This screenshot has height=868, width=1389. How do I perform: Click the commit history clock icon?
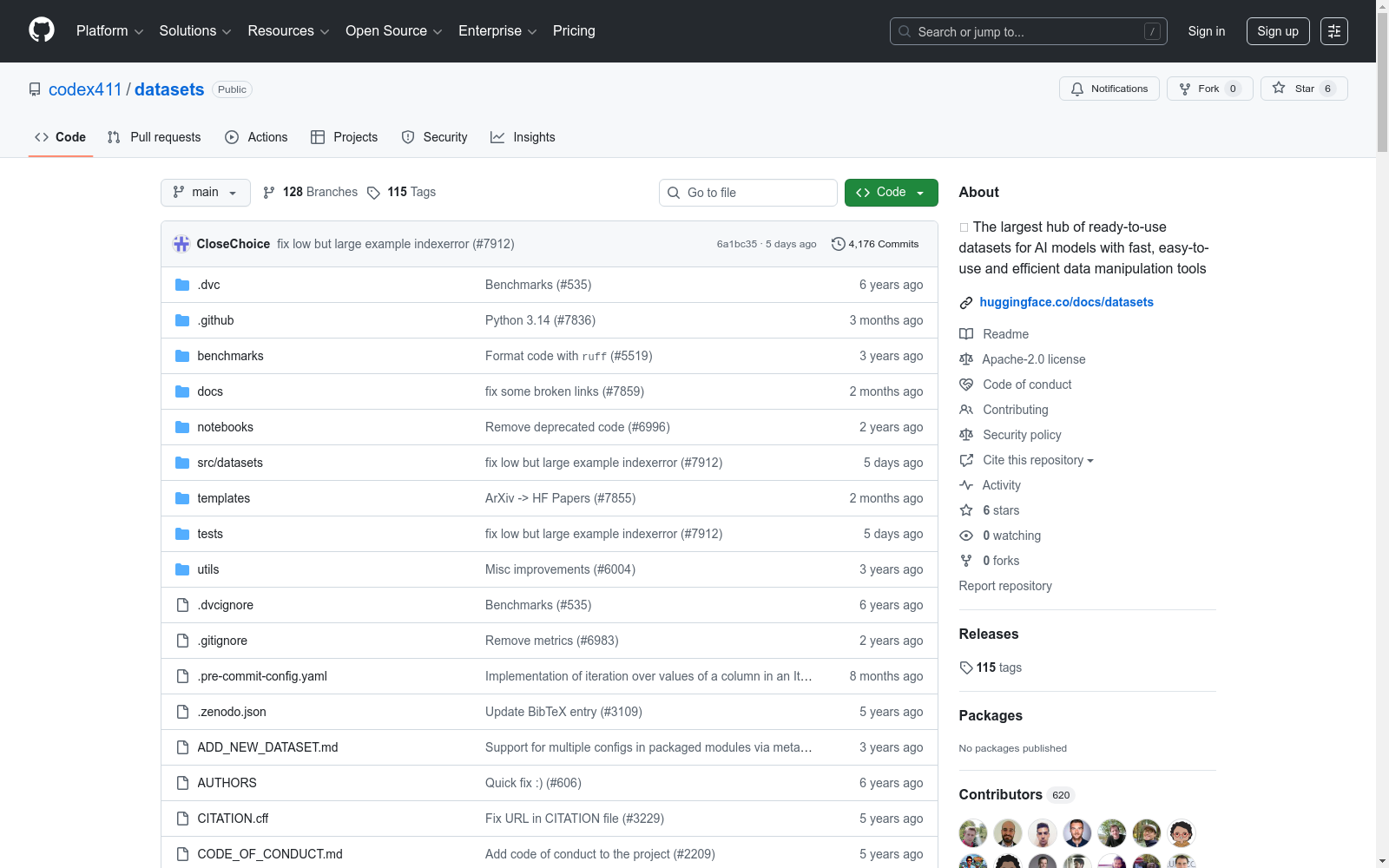click(838, 244)
